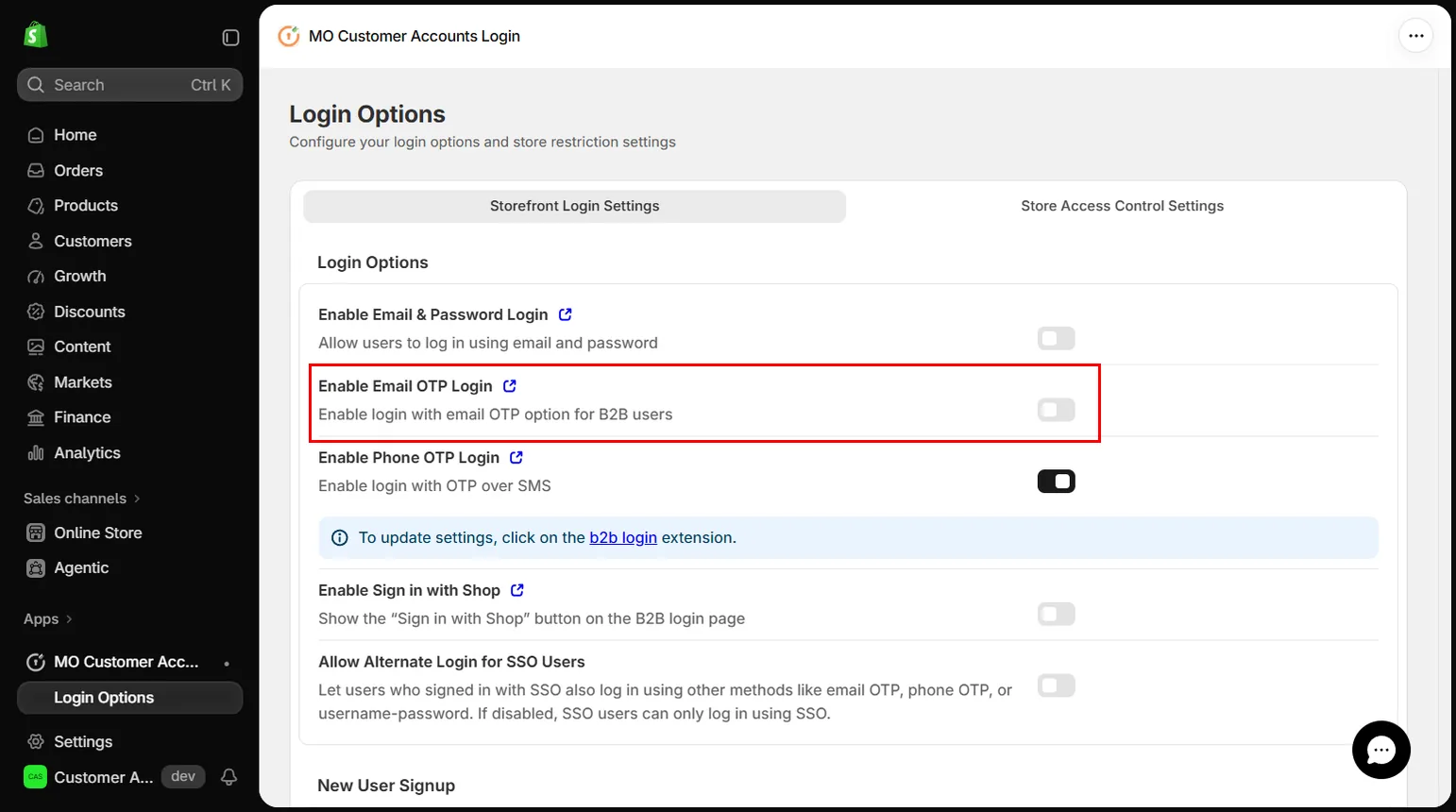
Task: Click the MO Customer Accounts app logo in header
Action: [x=288, y=36]
